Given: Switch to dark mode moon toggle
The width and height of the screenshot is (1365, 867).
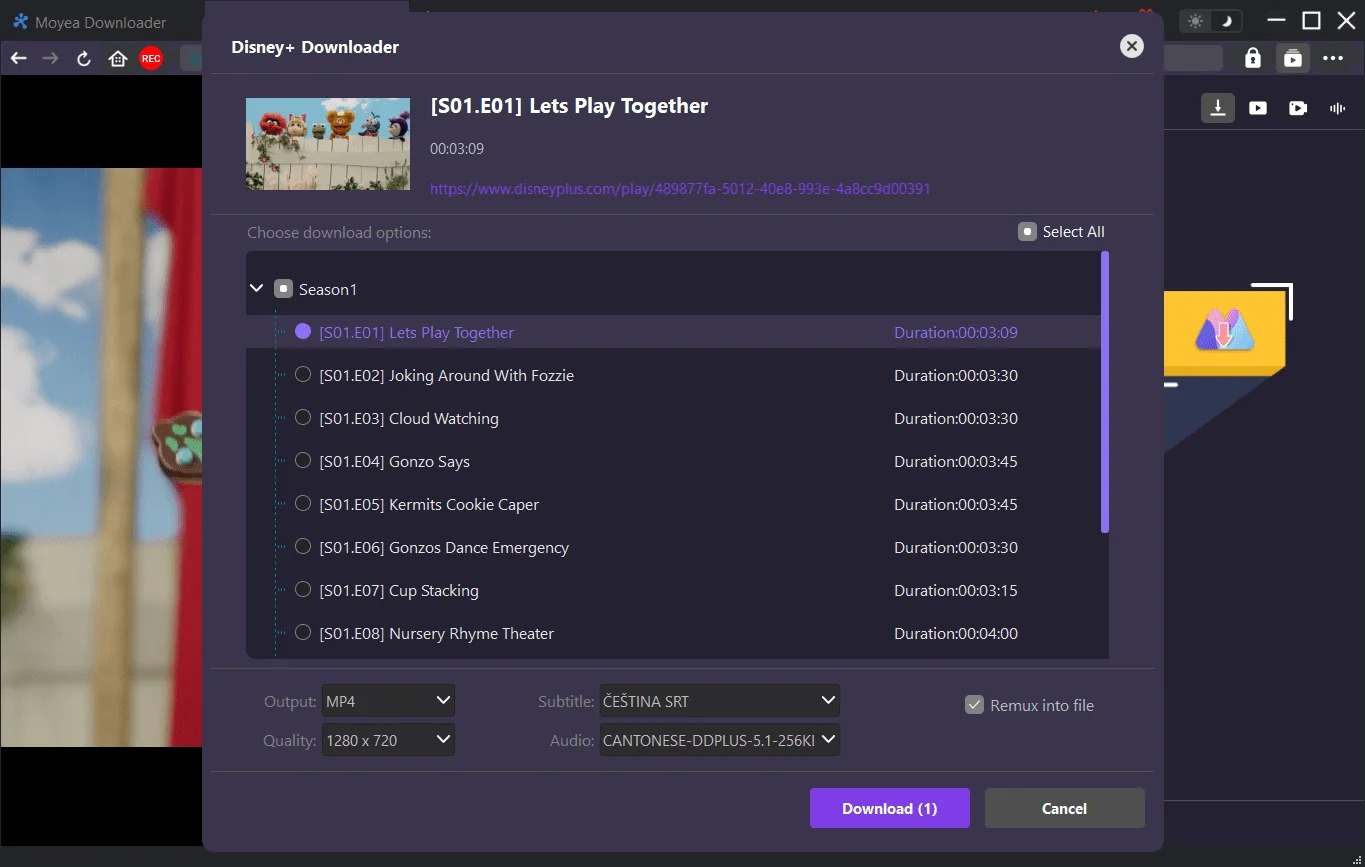Looking at the screenshot, I should pyautogui.click(x=1228, y=21).
